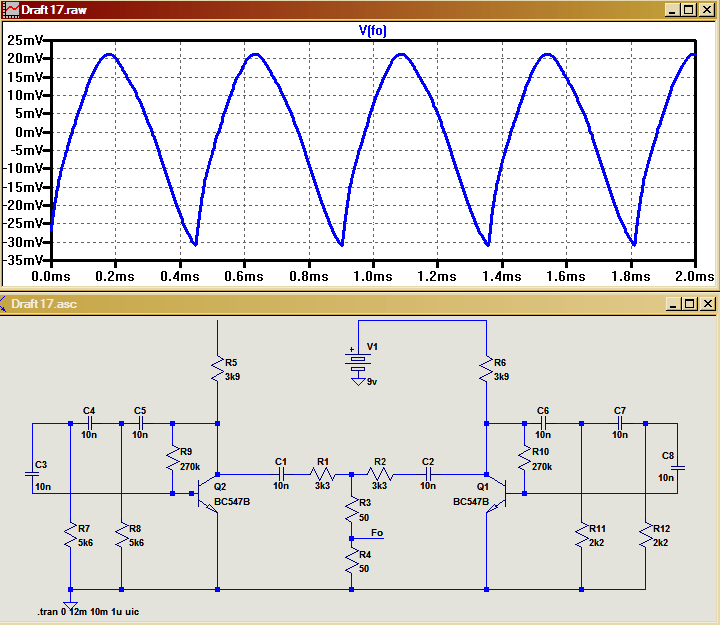Image resolution: width=720 pixels, height=625 pixels.
Task: Select capacitor C4 symbol
Action: pyautogui.click(x=90, y=423)
